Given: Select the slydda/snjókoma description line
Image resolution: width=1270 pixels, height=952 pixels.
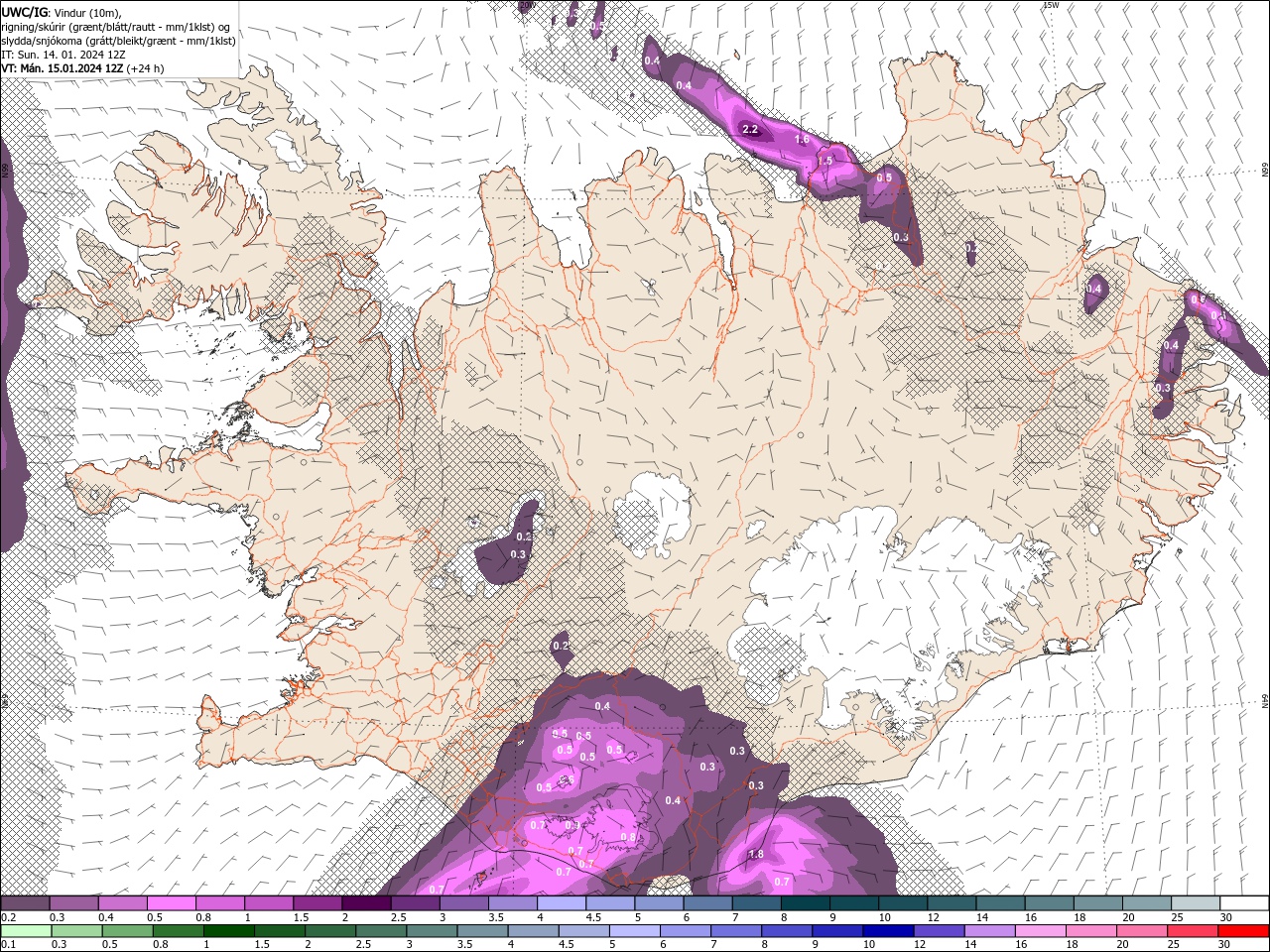Looking at the screenshot, I should click(118, 41).
